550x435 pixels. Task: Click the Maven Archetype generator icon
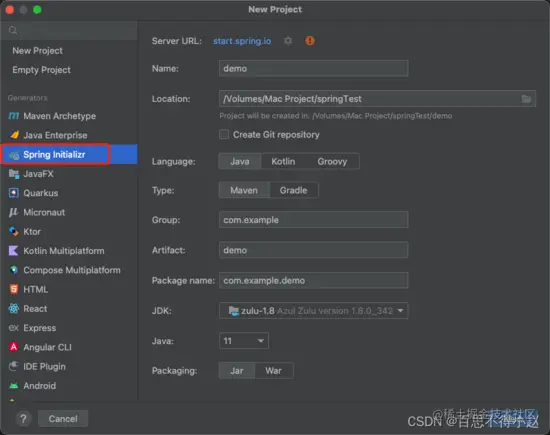[x=14, y=116]
